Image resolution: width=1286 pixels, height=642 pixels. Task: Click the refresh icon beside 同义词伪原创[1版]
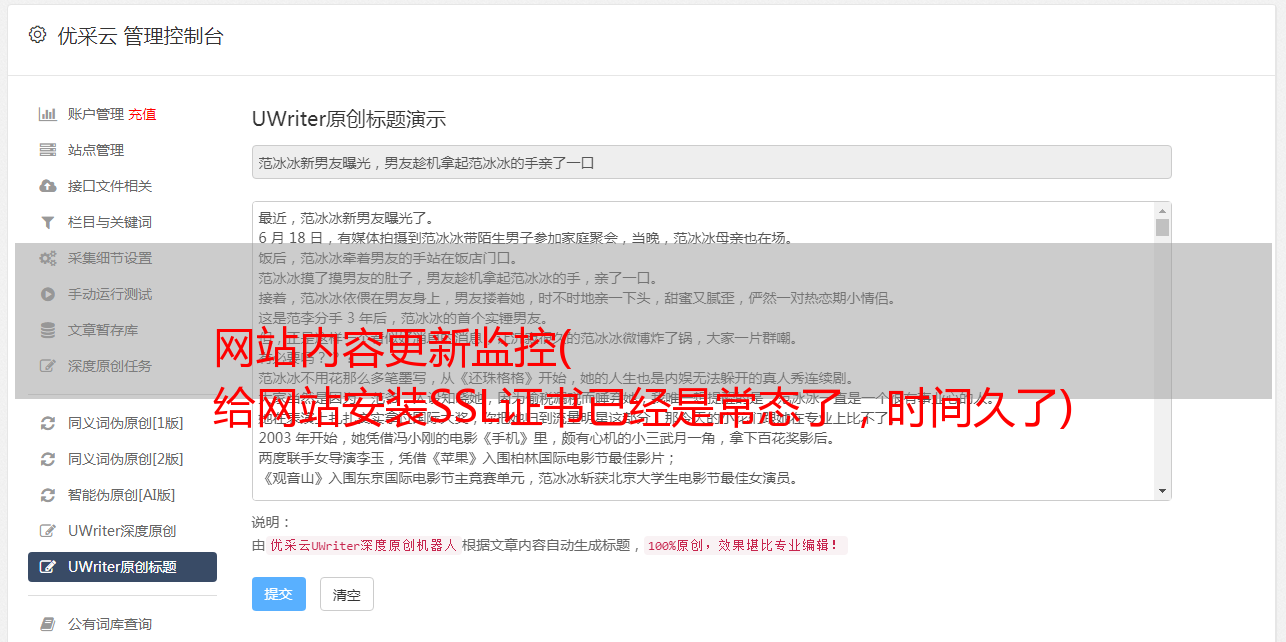[47, 423]
